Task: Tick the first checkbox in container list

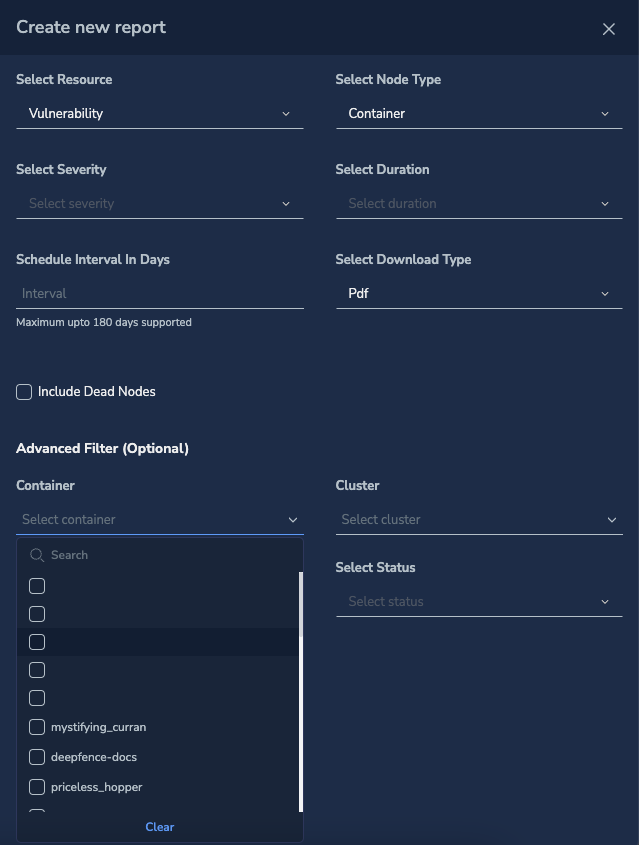Action: [x=37, y=586]
